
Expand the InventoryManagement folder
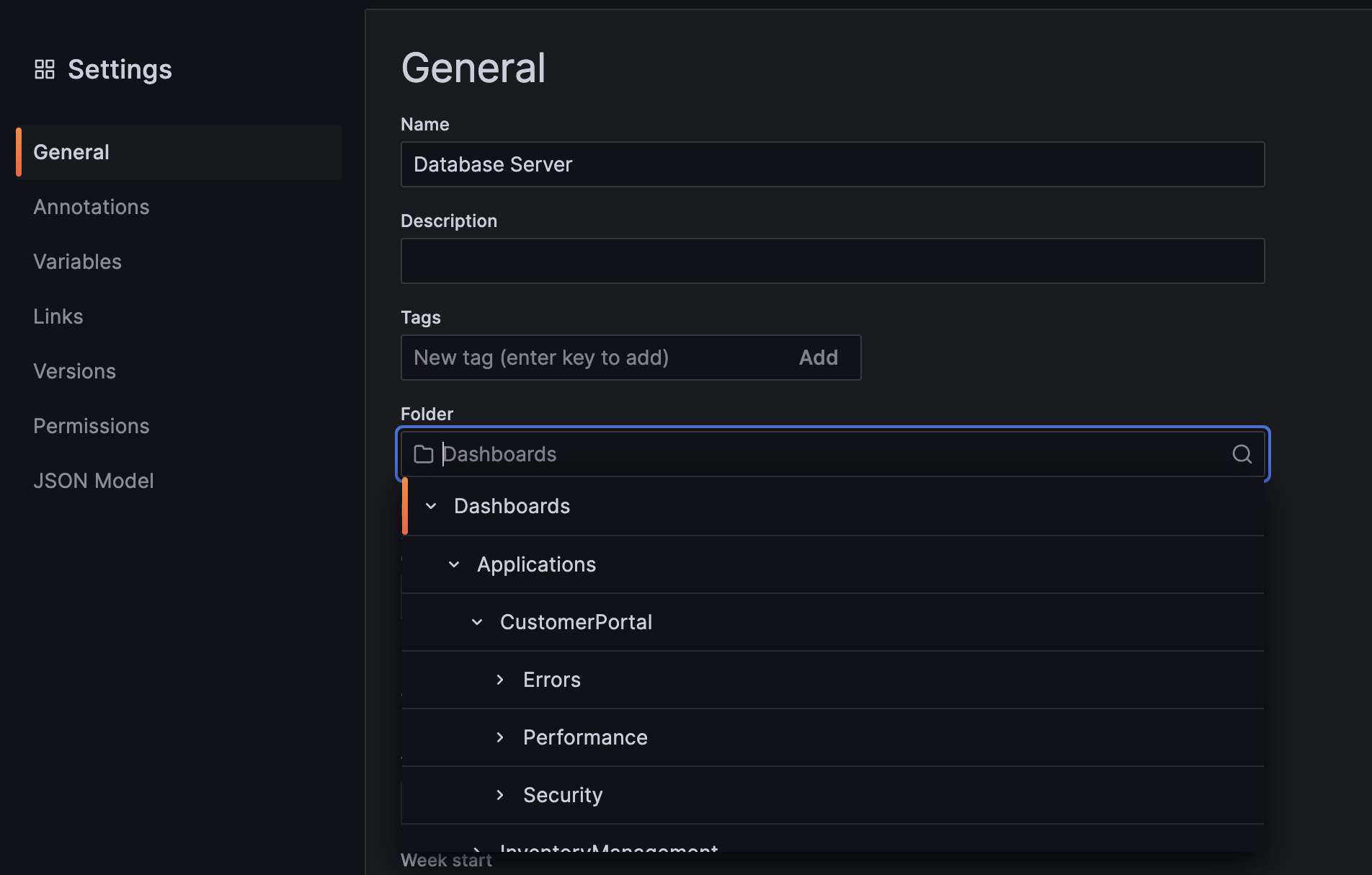click(478, 849)
